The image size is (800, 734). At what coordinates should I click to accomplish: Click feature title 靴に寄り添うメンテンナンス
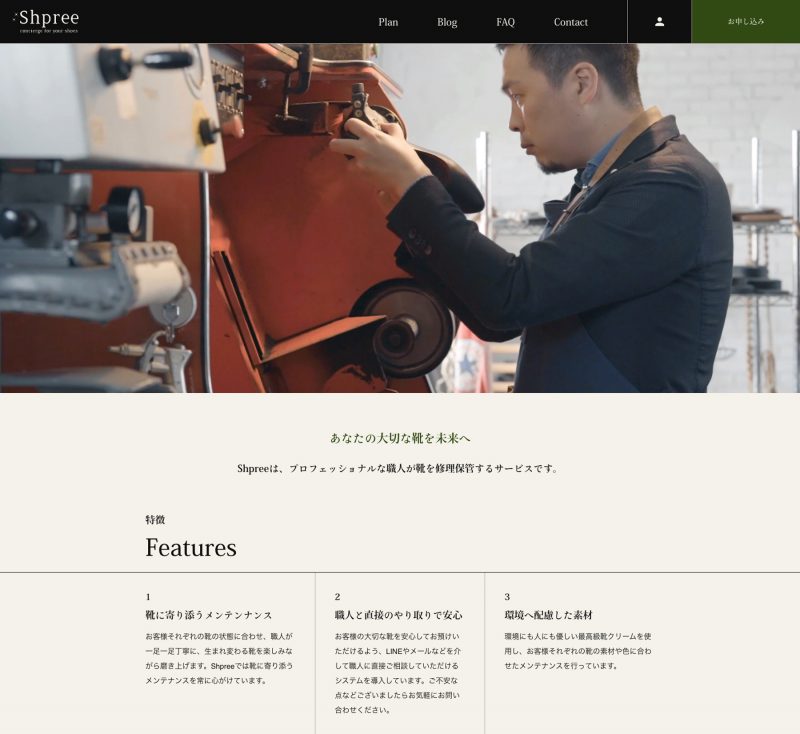(209, 615)
